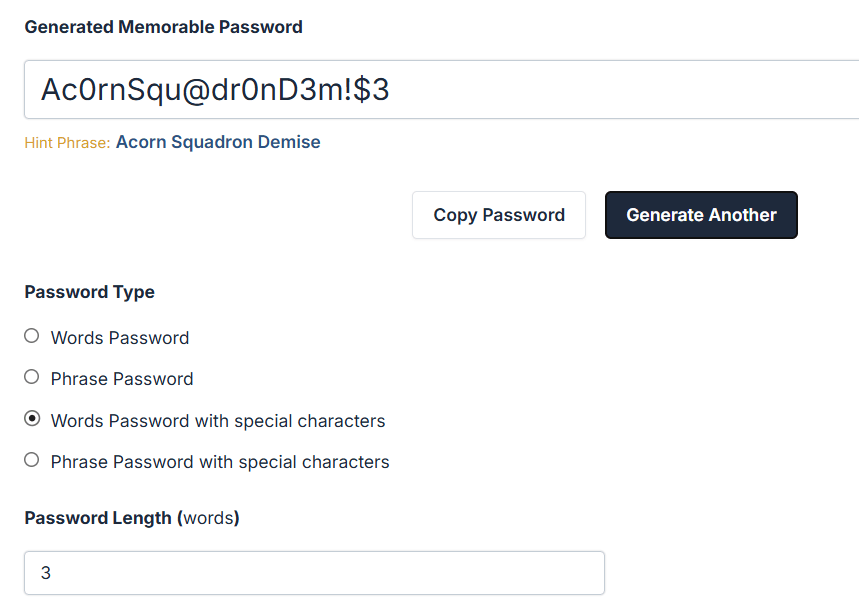Click the Generate Another button
Screen dimensions: 859x611
[x=700, y=214]
